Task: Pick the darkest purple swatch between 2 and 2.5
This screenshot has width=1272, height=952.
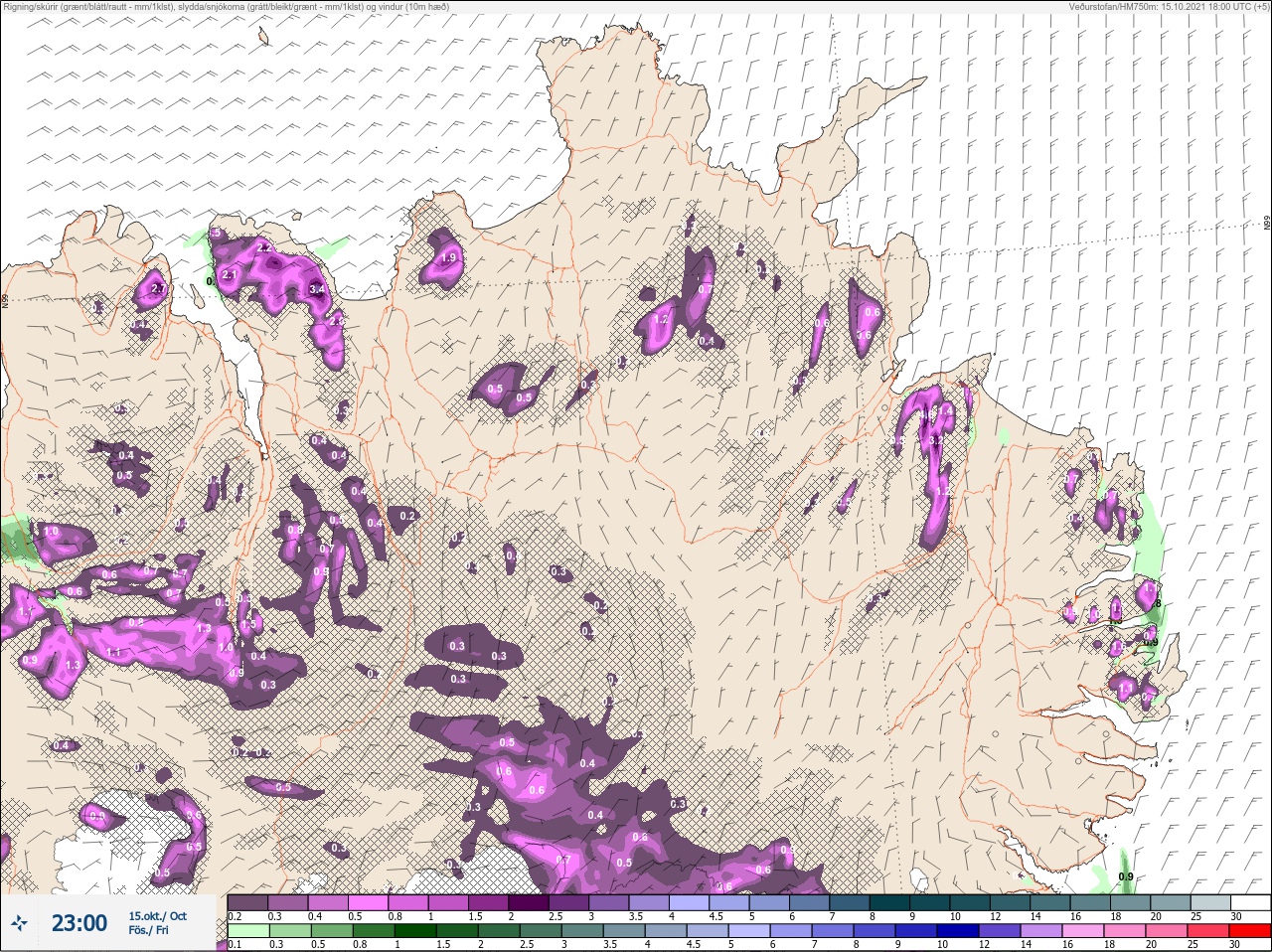Action: click(x=529, y=902)
